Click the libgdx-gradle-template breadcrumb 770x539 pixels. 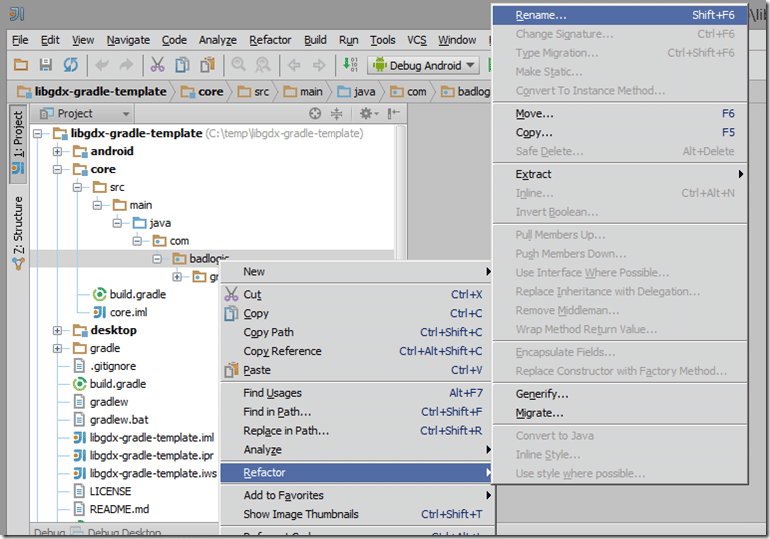[92, 92]
